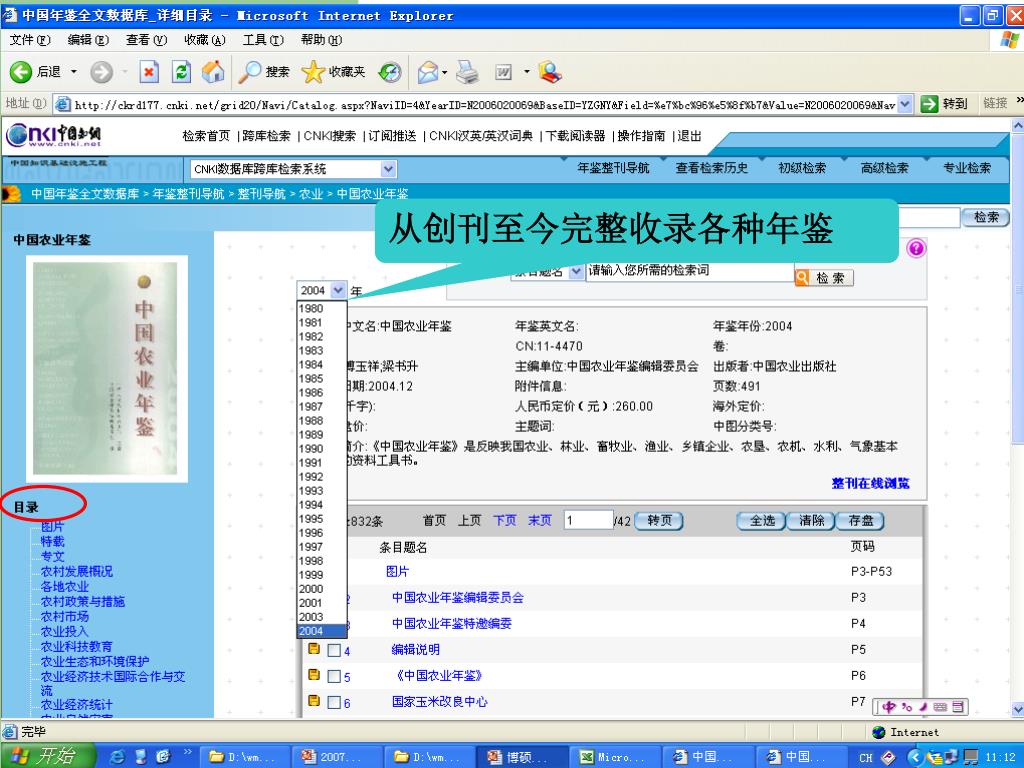
Task: Open the 文件 menu
Action: pyautogui.click(x=30, y=40)
